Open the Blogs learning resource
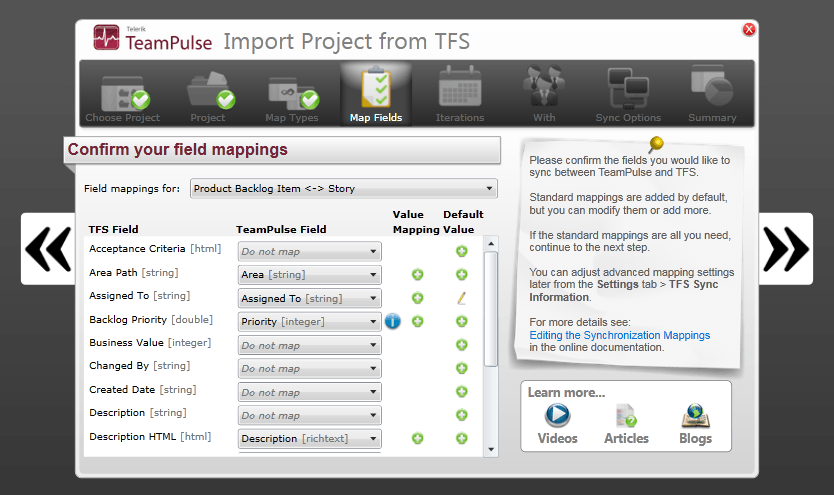The height and width of the screenshot is (495, 834). [x=695, y=424]
